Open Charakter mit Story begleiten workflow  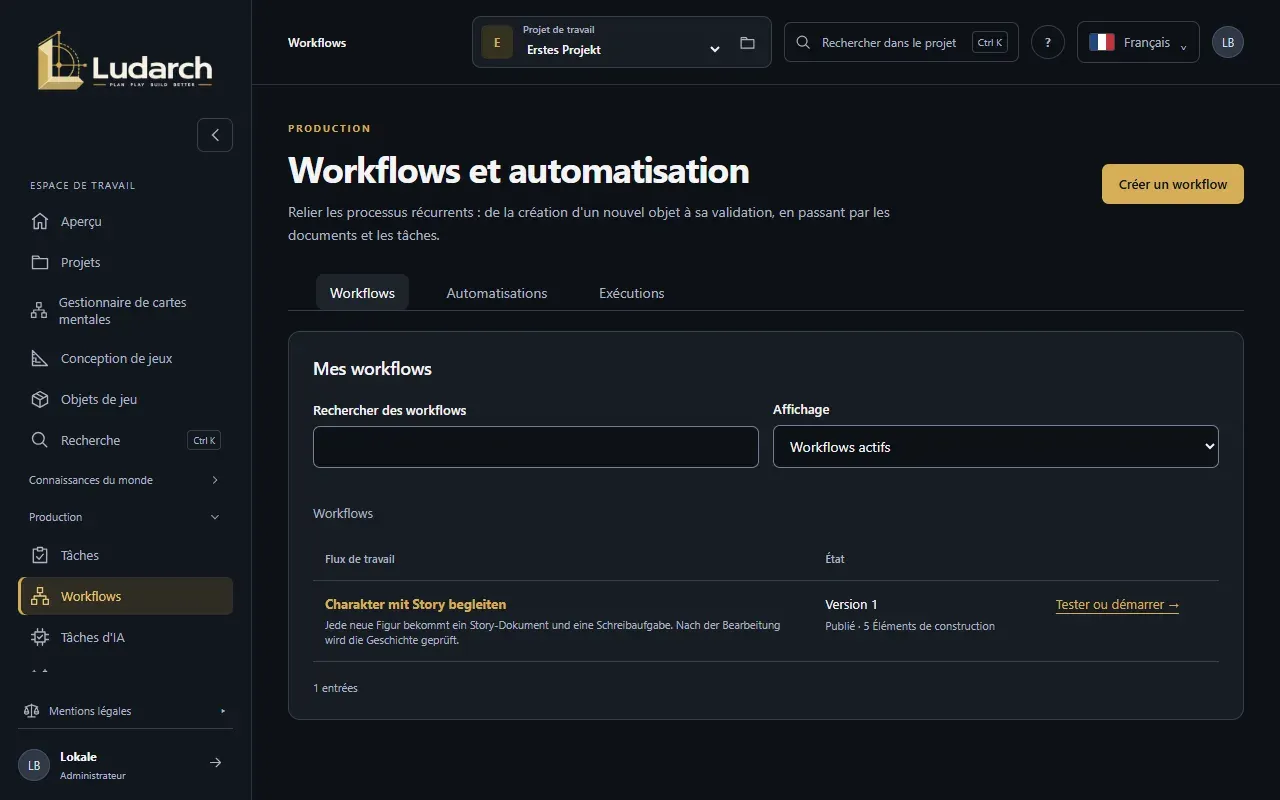coord(416,604)
